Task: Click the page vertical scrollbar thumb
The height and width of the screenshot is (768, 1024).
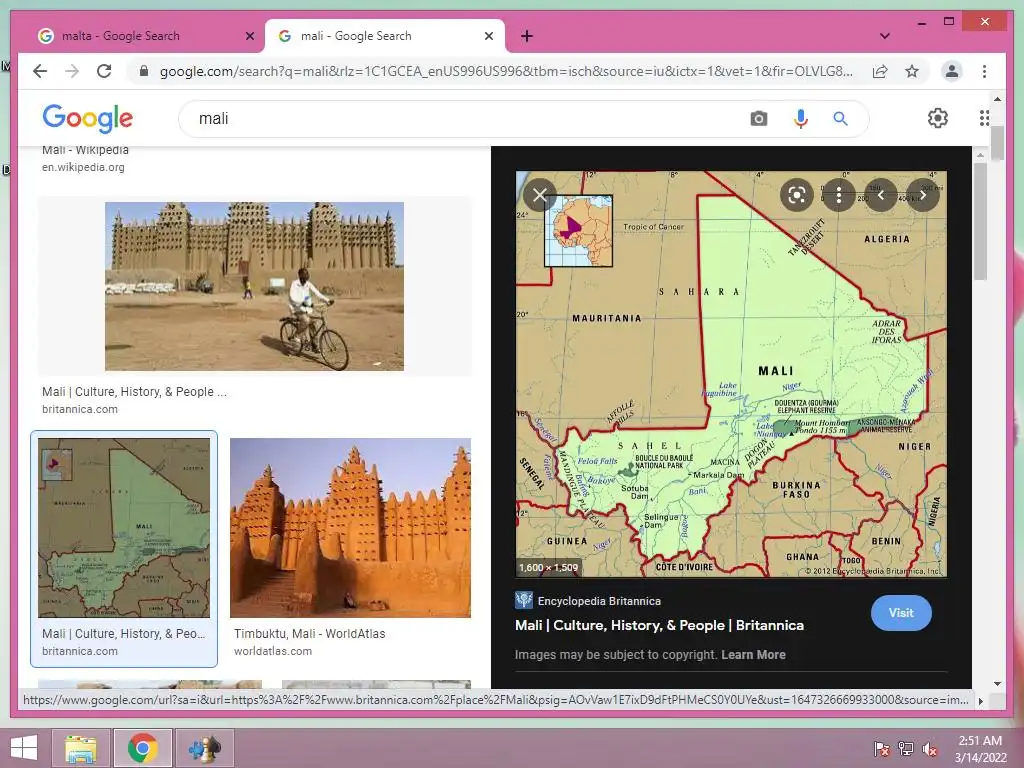Action: tap(997, 143)
